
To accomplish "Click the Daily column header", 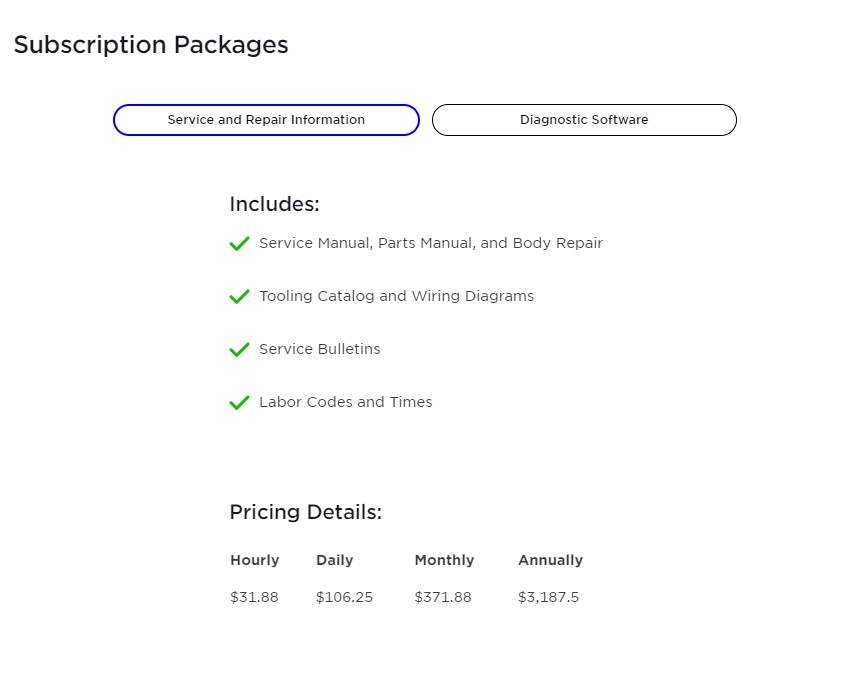I will (334, 560).
